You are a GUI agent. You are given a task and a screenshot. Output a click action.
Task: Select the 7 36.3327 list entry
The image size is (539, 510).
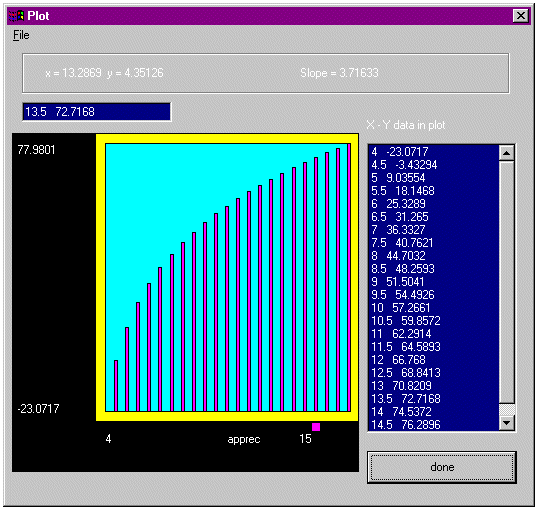click(433, 230)
